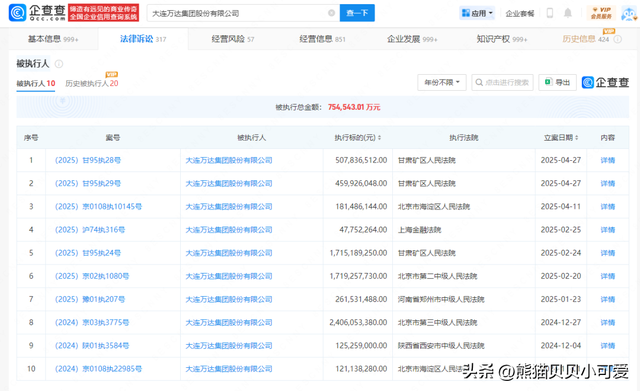
Task: Open 详情 for row 7
Action: pyautogui.click(x=607, y=299)
